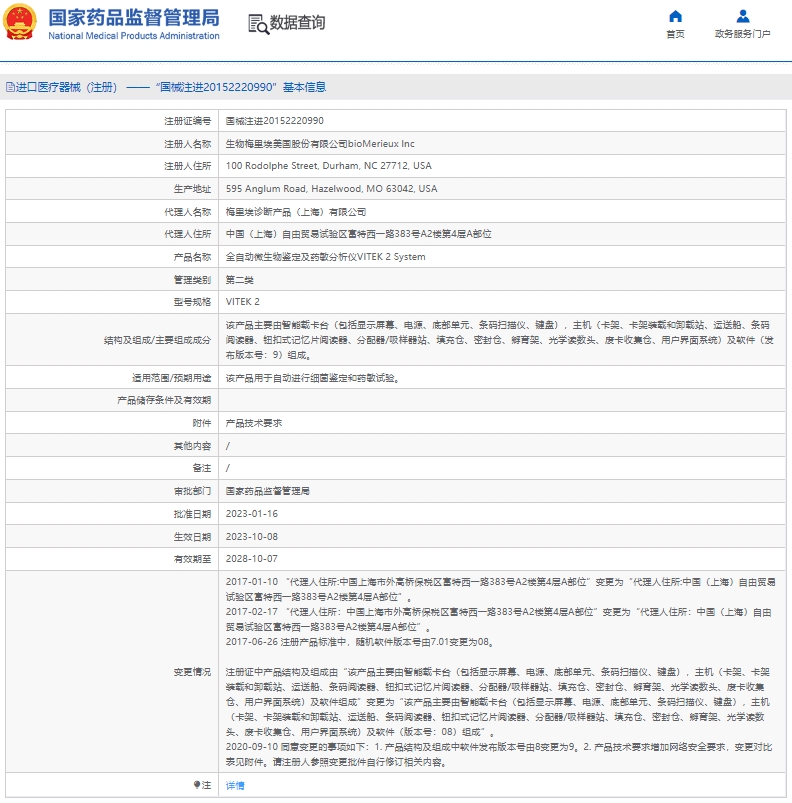Select registrant name bioMerieux Inc cell
The width and height of the screenshot is (792, 803).
502,144
